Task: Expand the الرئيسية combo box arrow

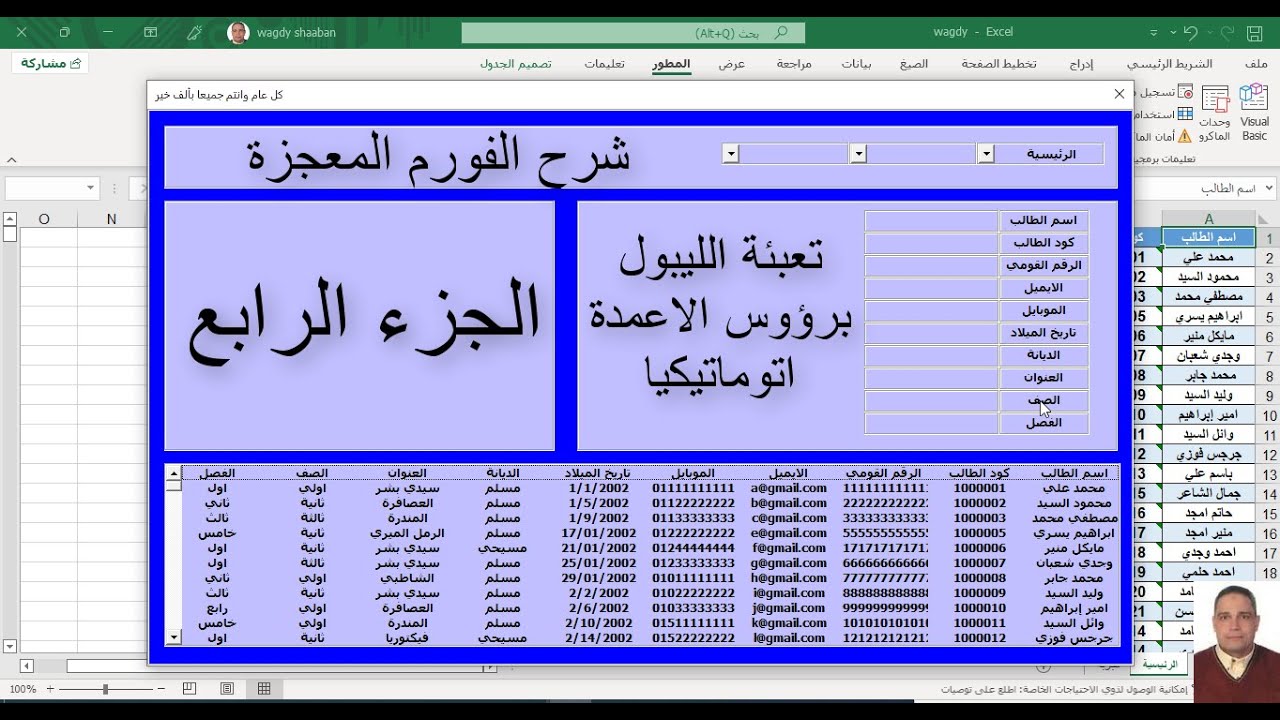Action: (986, 154)
